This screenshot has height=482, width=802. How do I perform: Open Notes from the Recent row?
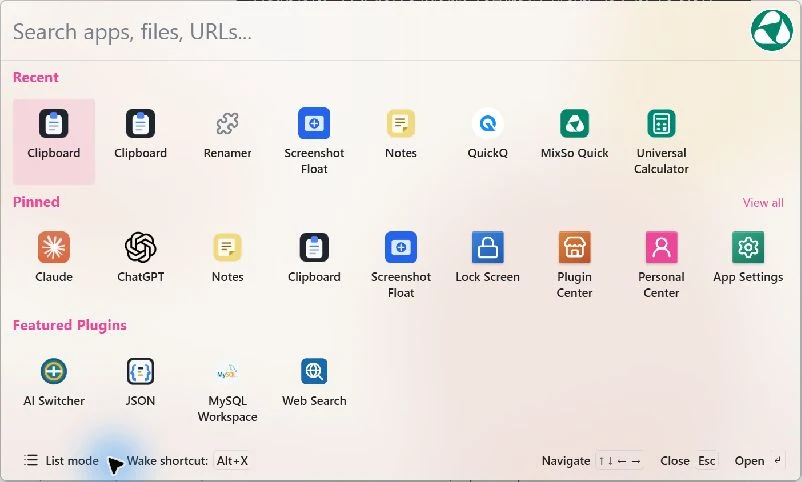(x=400, y=134)
